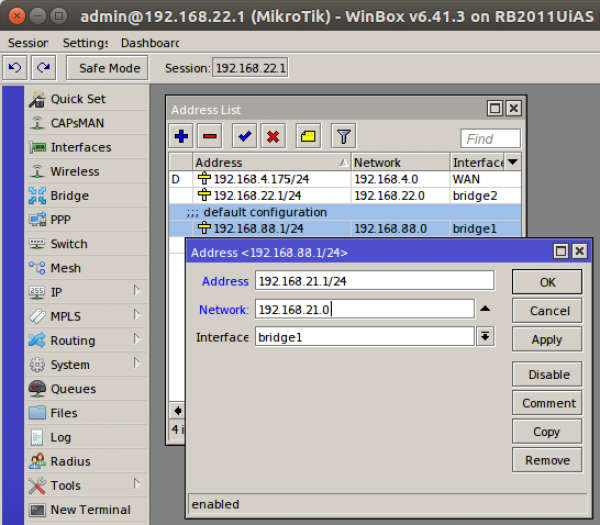Click the Redo arrow in the toolbar

[x=44, y=68]
